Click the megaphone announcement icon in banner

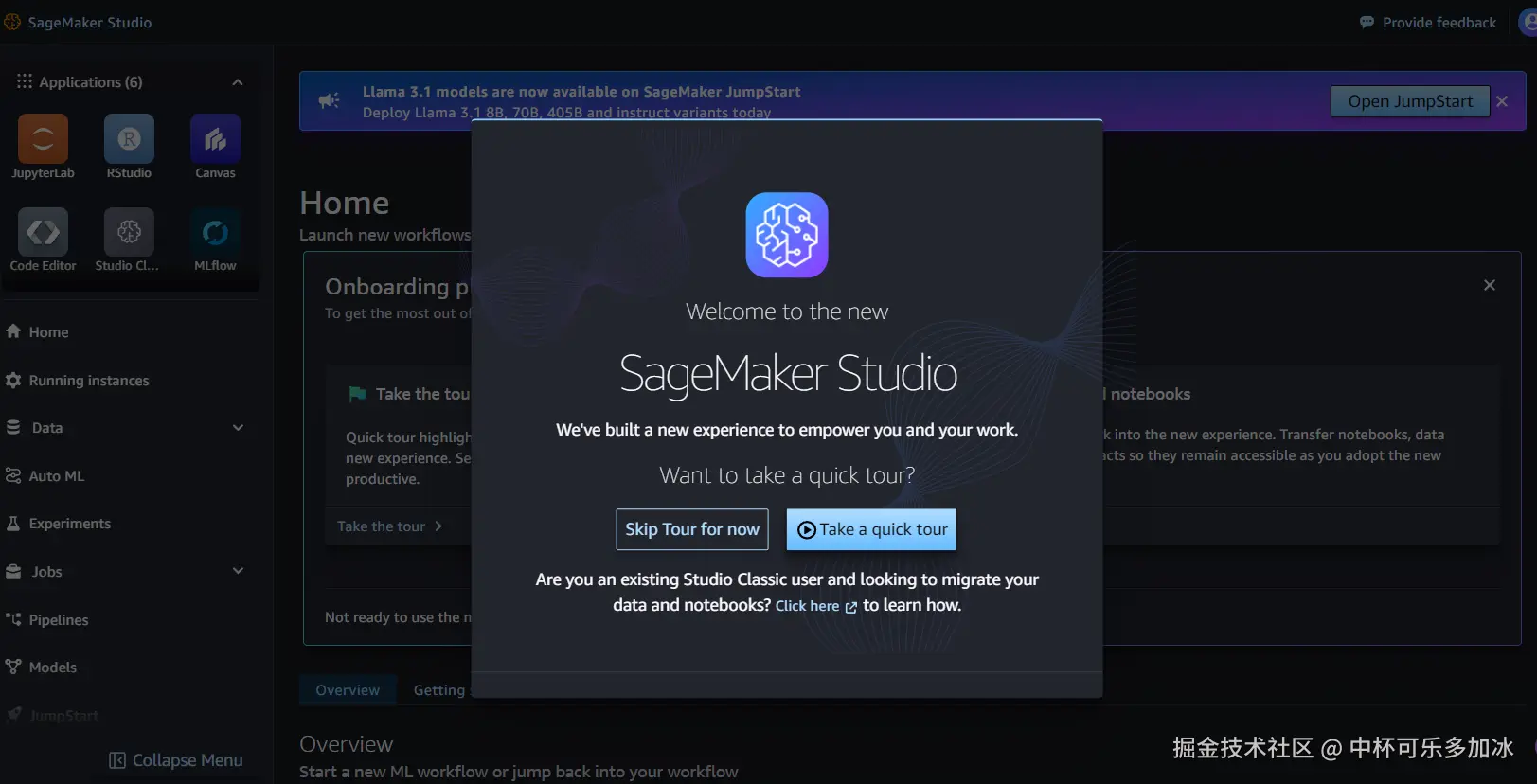pyautogui.click(x=329, y=100)
